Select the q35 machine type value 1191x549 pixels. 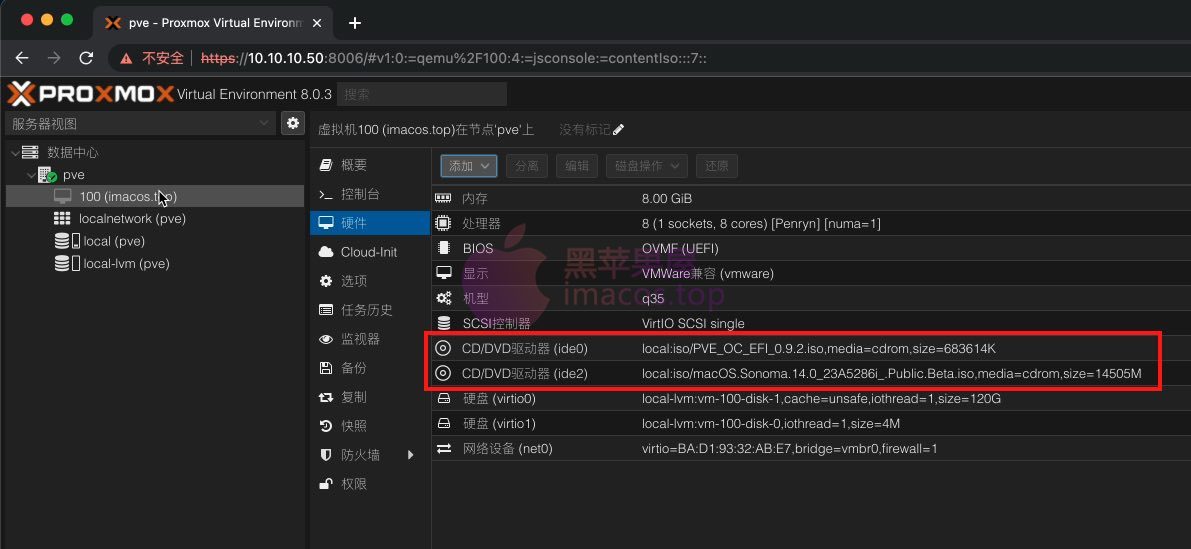[653, 298]
